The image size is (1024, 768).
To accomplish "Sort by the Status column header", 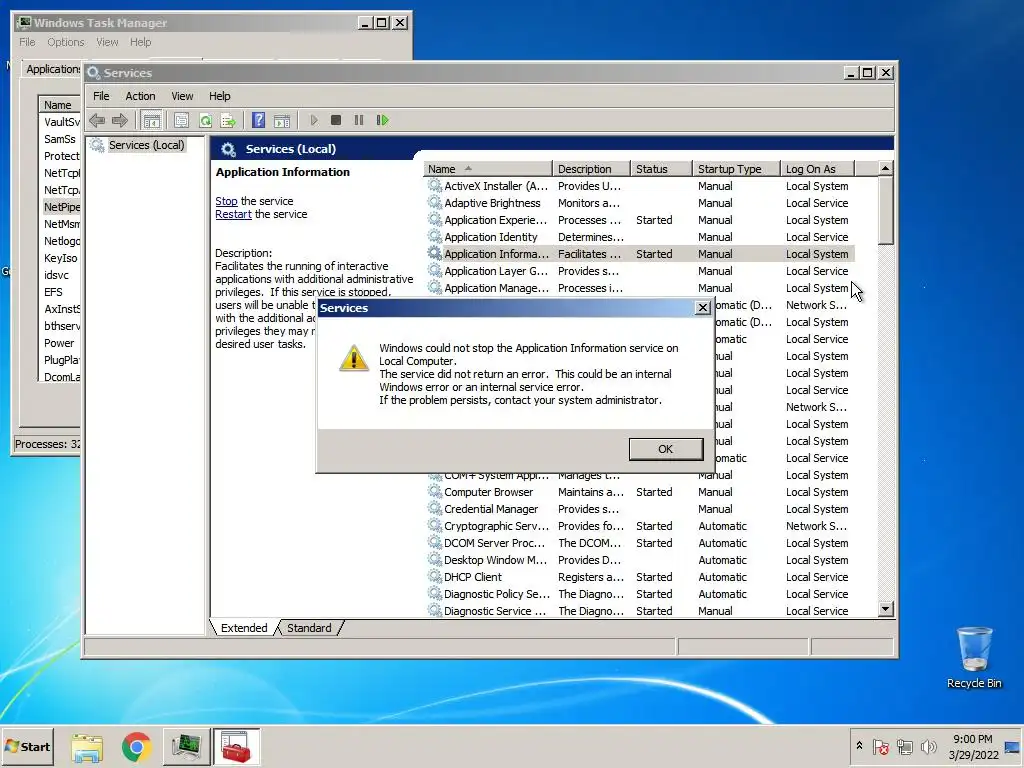I will click(661, 168).
